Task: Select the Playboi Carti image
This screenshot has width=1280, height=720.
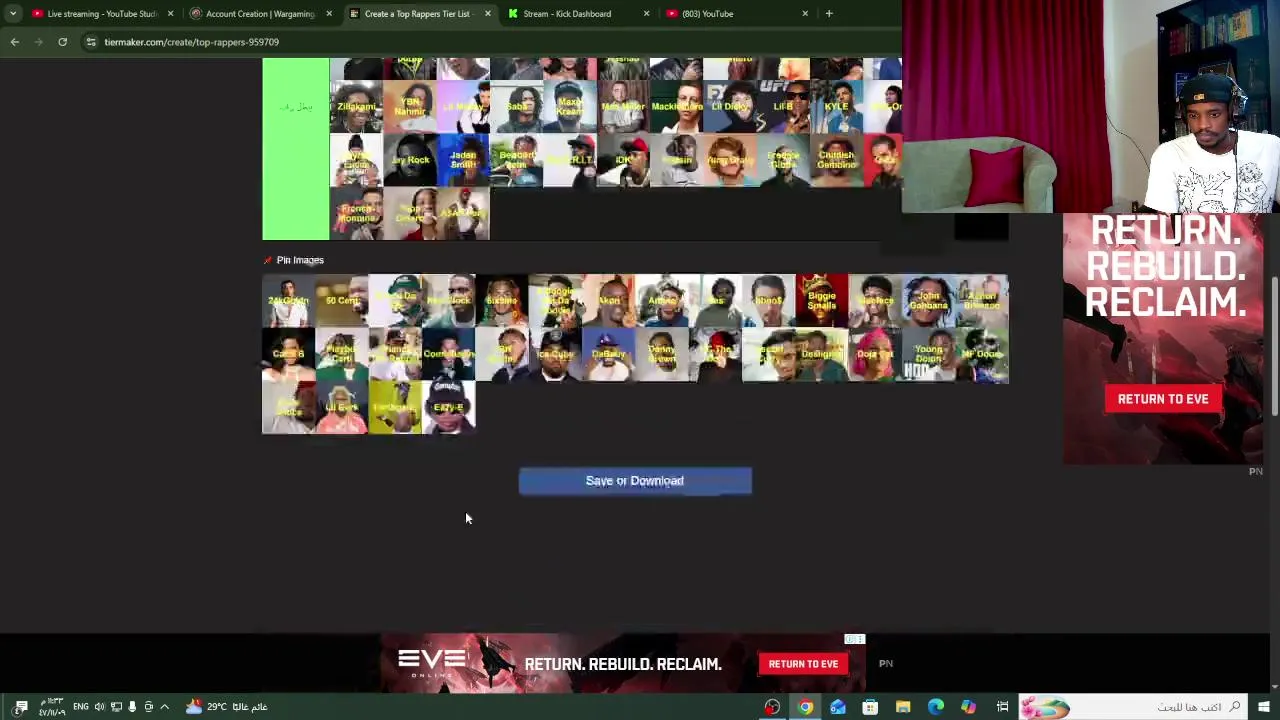Action: pos(342,355)
